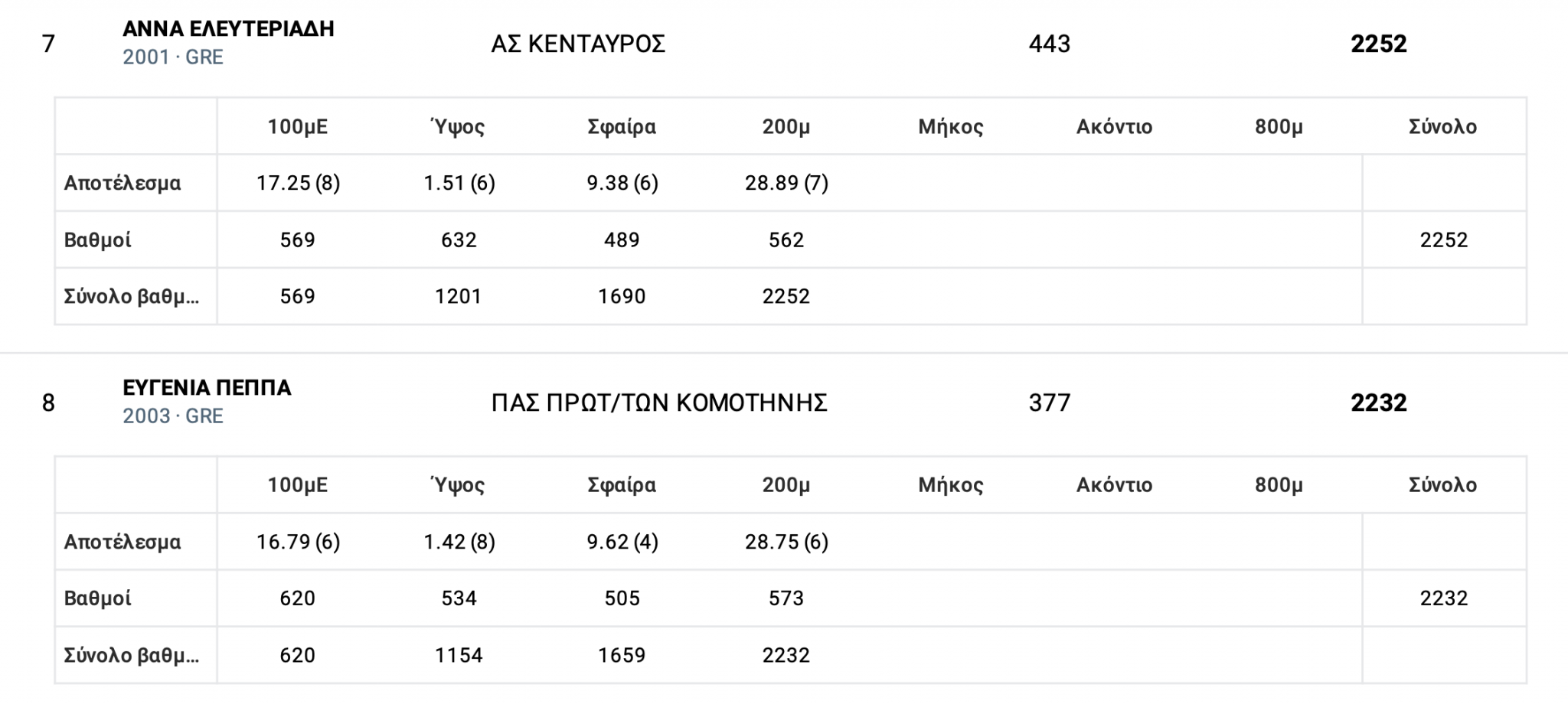
Task: Click Μήκος header in ΠΕΠΠΑ's table
Action: (950, 485)
